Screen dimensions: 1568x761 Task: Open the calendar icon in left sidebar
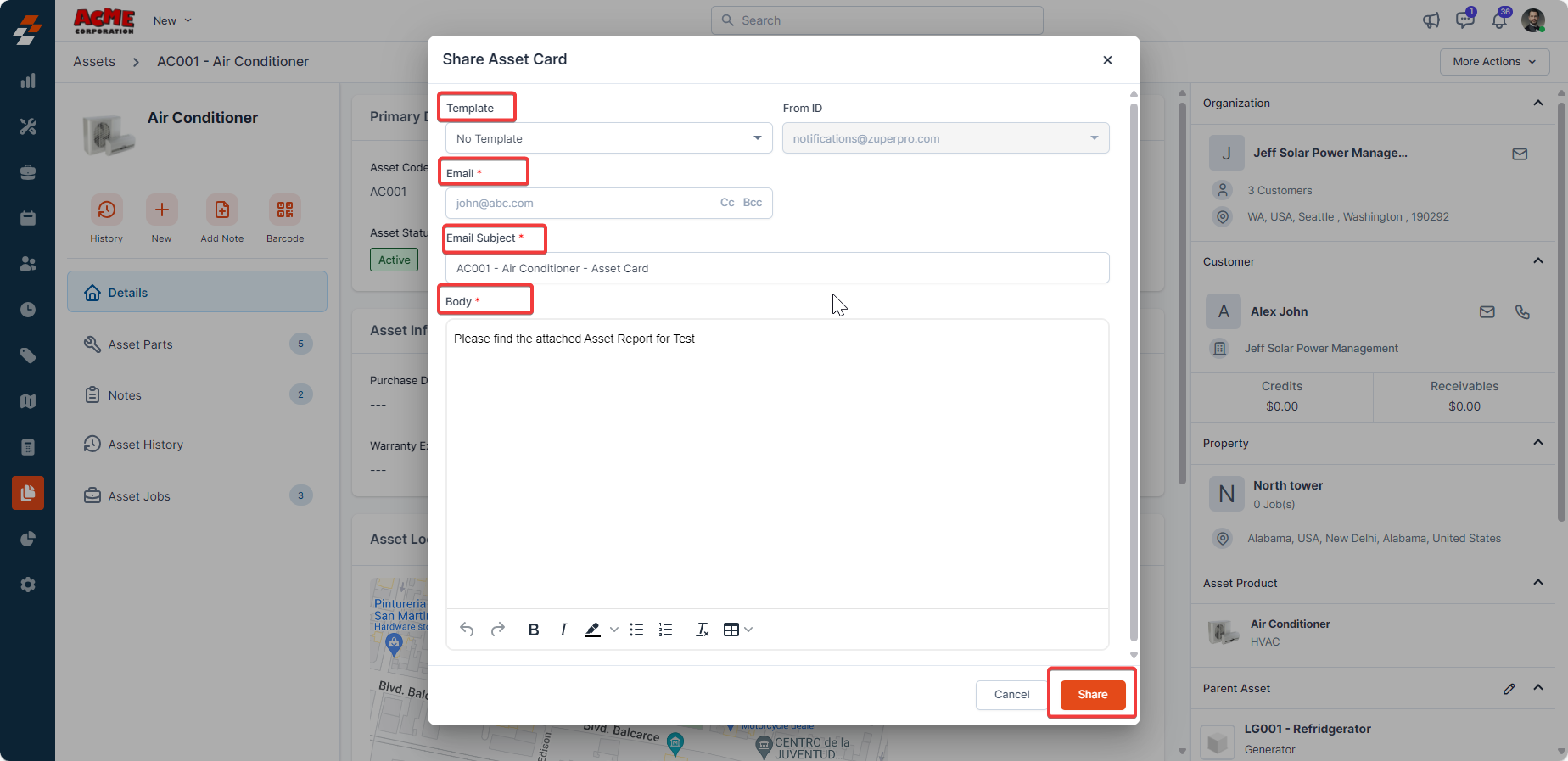click(28, 218)
